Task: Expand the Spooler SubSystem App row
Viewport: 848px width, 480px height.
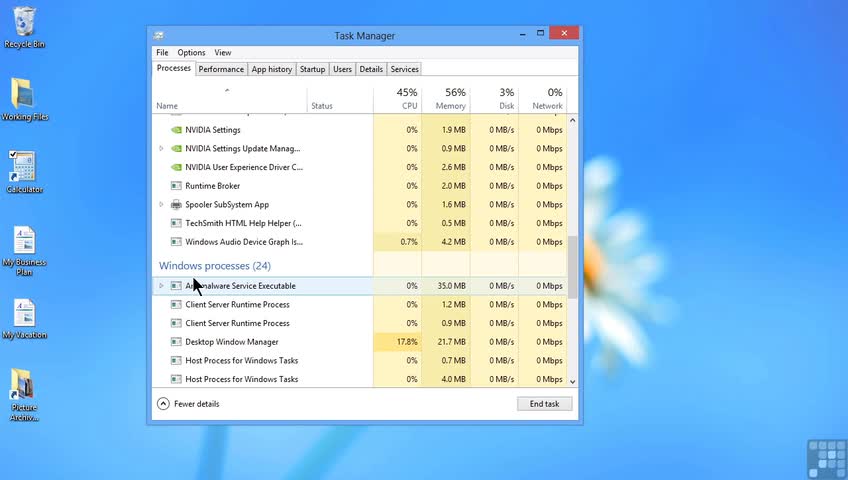Action: point(161,204)
